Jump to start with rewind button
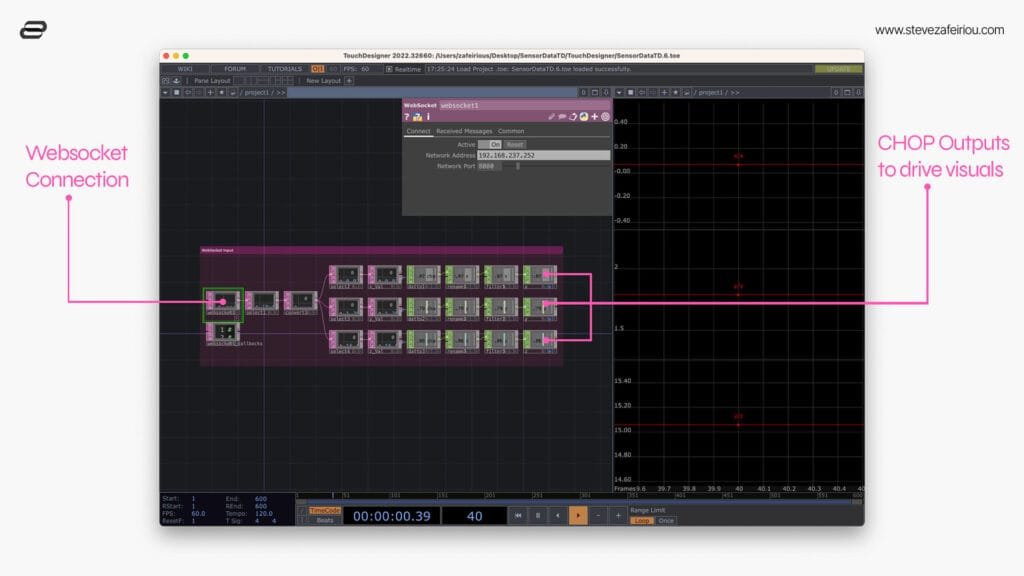This screenshot has height=576, width=1024. pyautogui.click(x=518, y=516)
